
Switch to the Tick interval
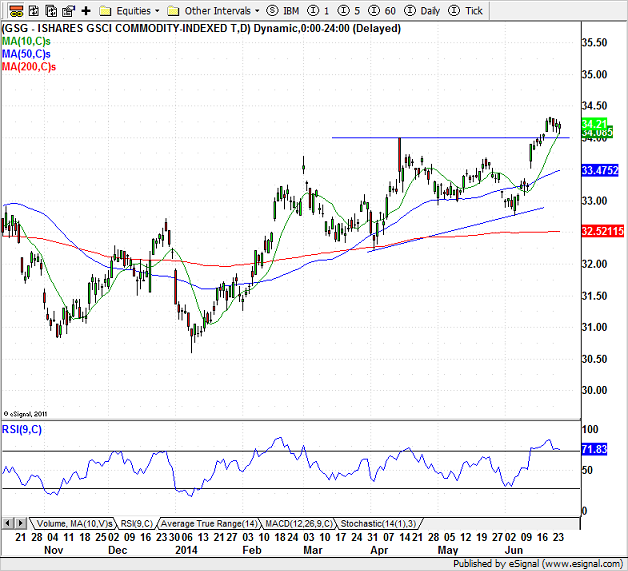(465, 11)
